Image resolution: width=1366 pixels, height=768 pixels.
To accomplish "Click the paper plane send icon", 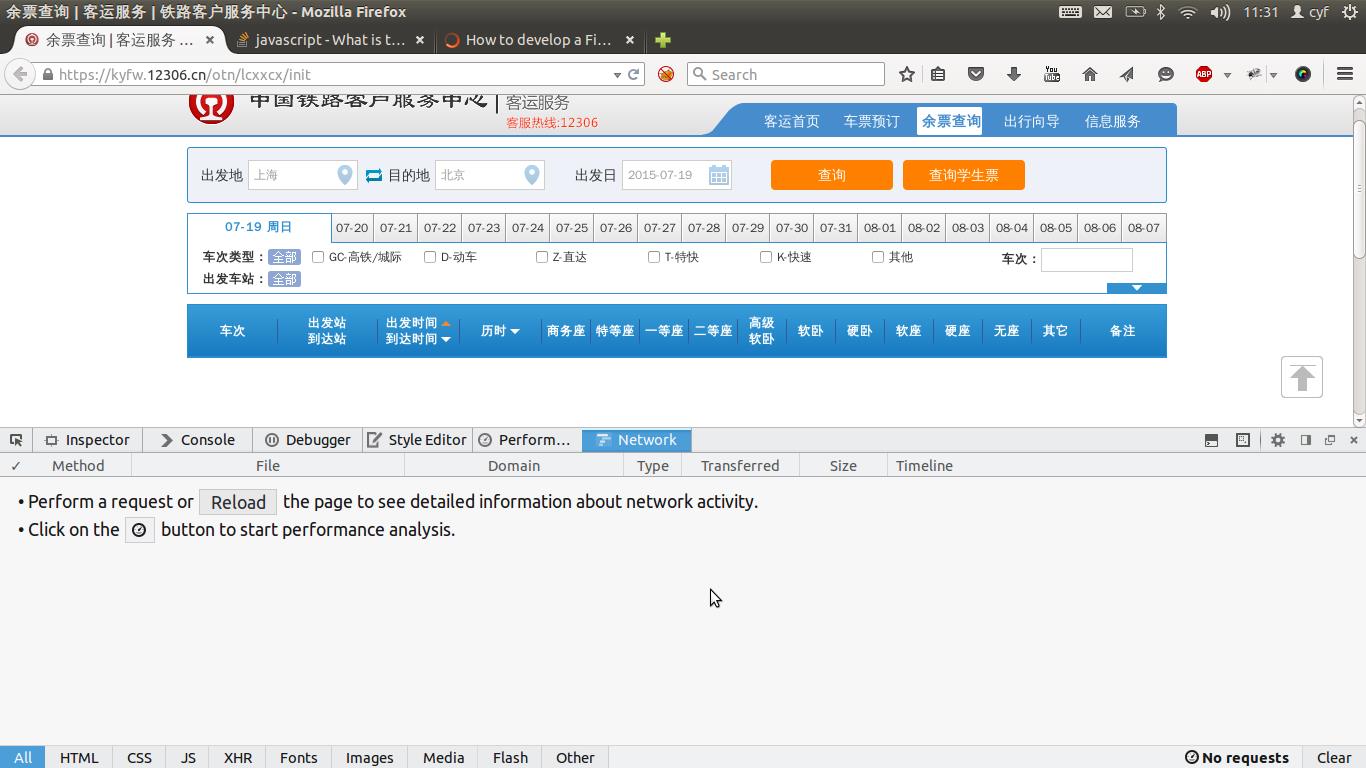I will tap(1127, 74).
